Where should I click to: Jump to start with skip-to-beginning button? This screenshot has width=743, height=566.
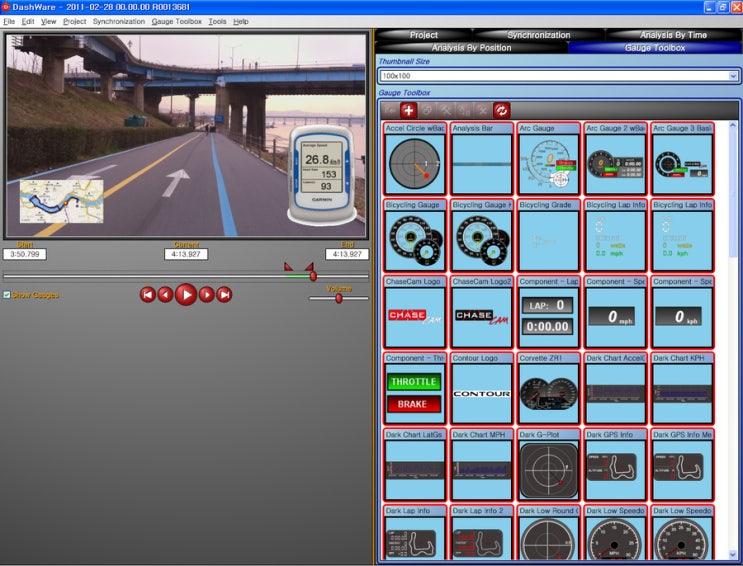(x=147, y=294)
